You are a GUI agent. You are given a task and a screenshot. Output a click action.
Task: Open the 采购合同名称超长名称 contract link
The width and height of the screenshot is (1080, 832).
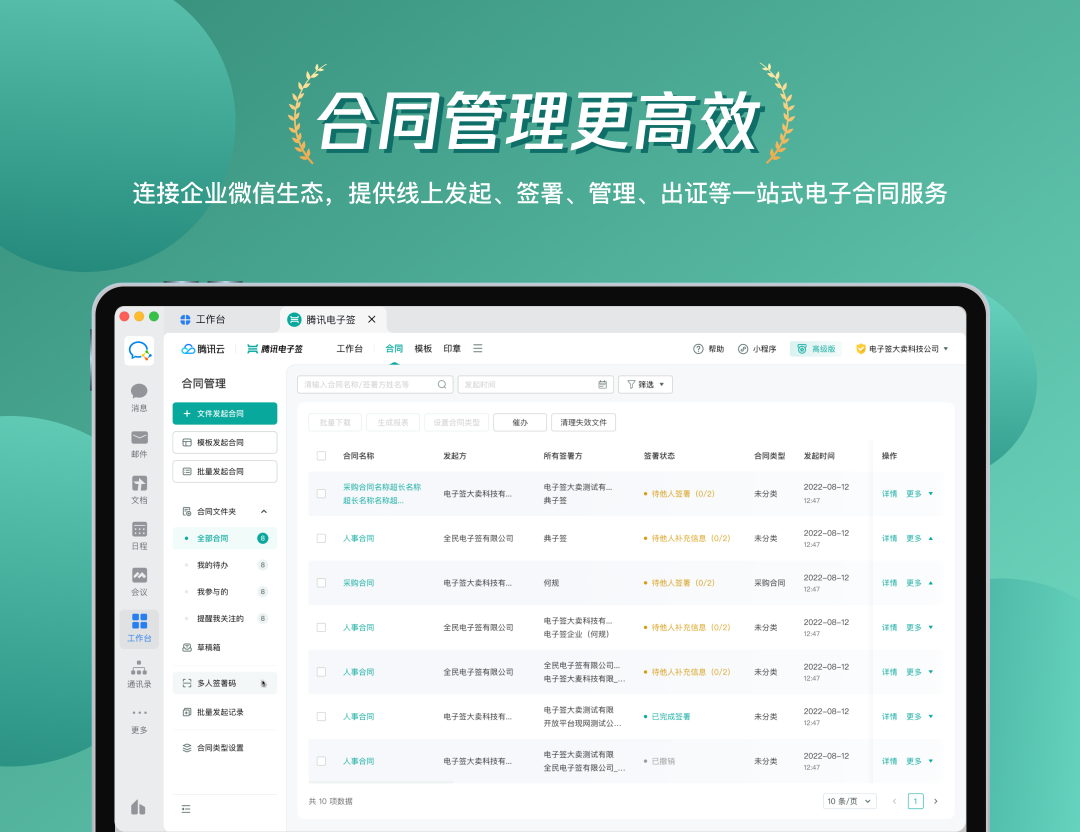tap(382, 494)
